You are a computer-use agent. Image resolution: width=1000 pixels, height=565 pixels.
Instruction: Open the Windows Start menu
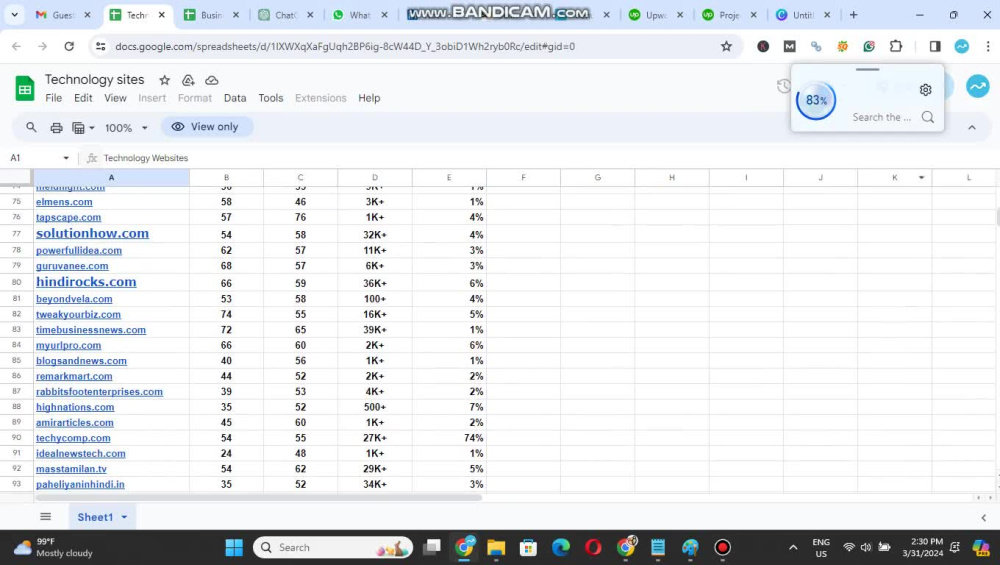coord(234,547)
